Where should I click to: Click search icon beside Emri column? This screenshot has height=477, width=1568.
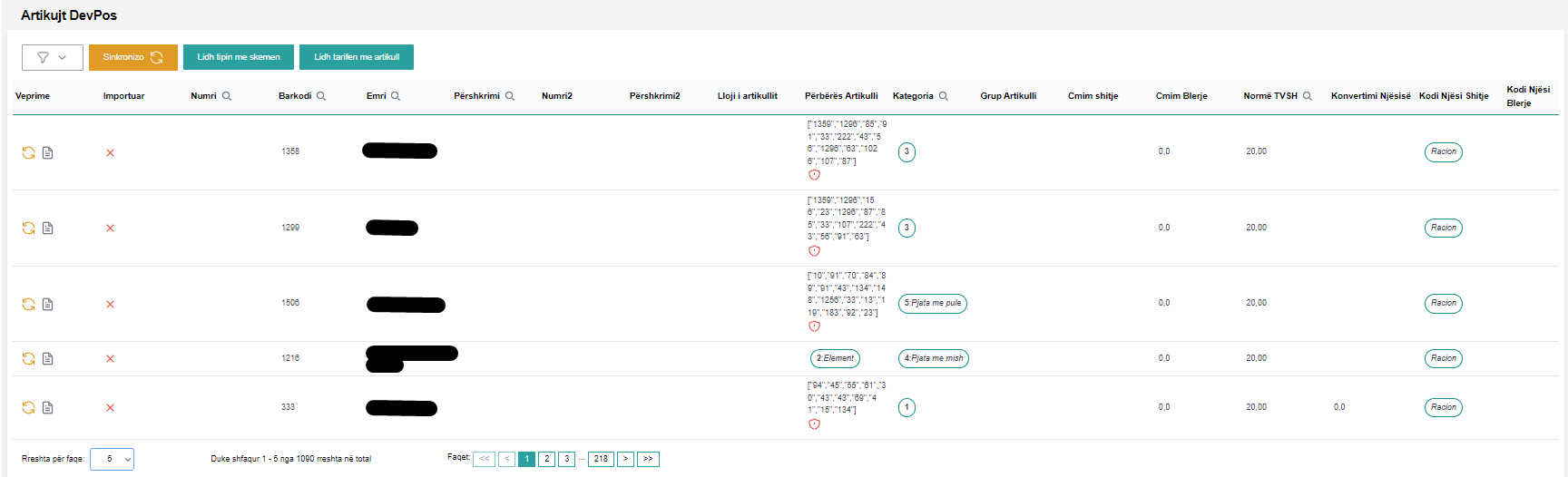pos(396,96)
